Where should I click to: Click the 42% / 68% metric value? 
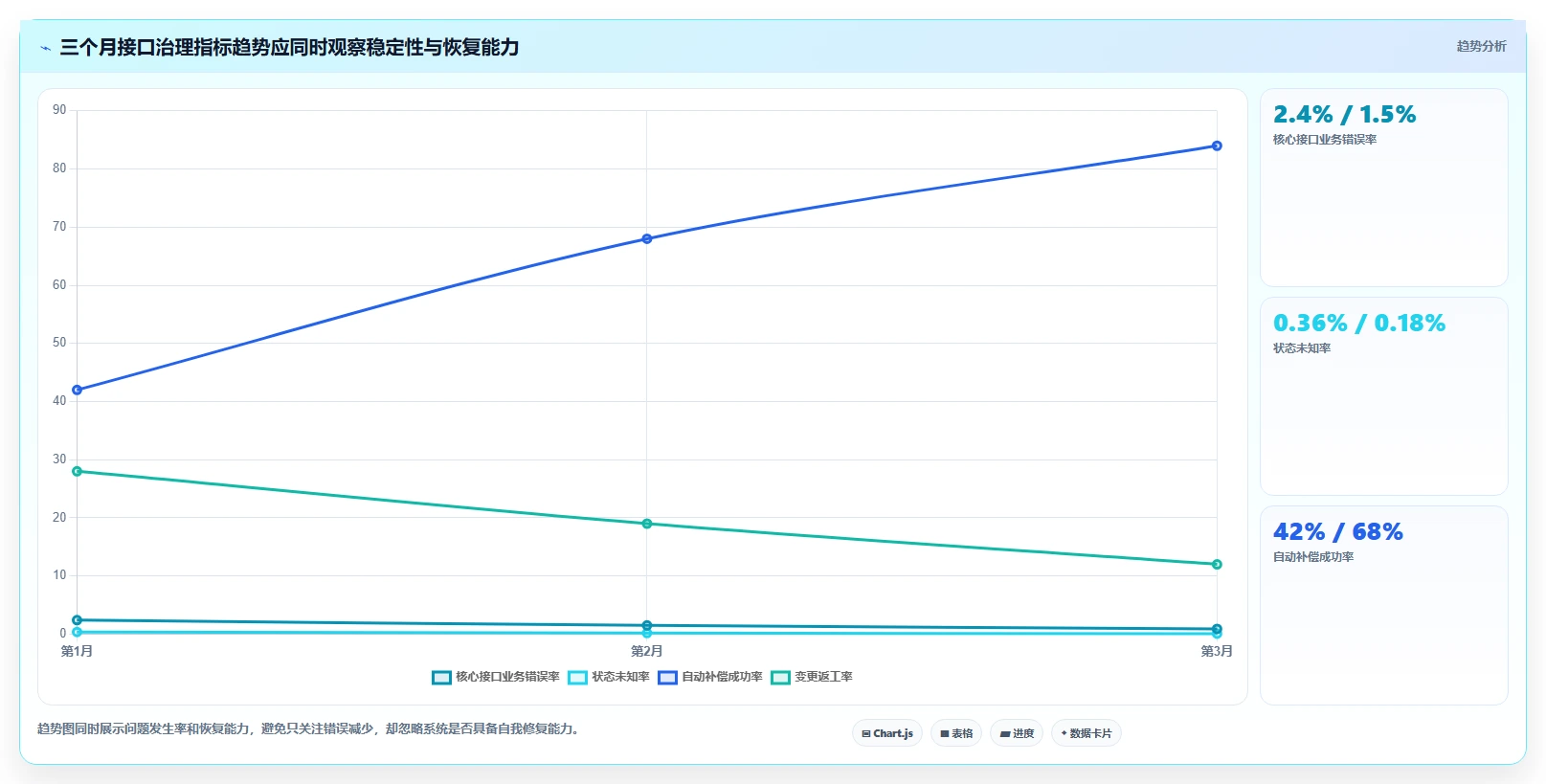(1337, 532)
